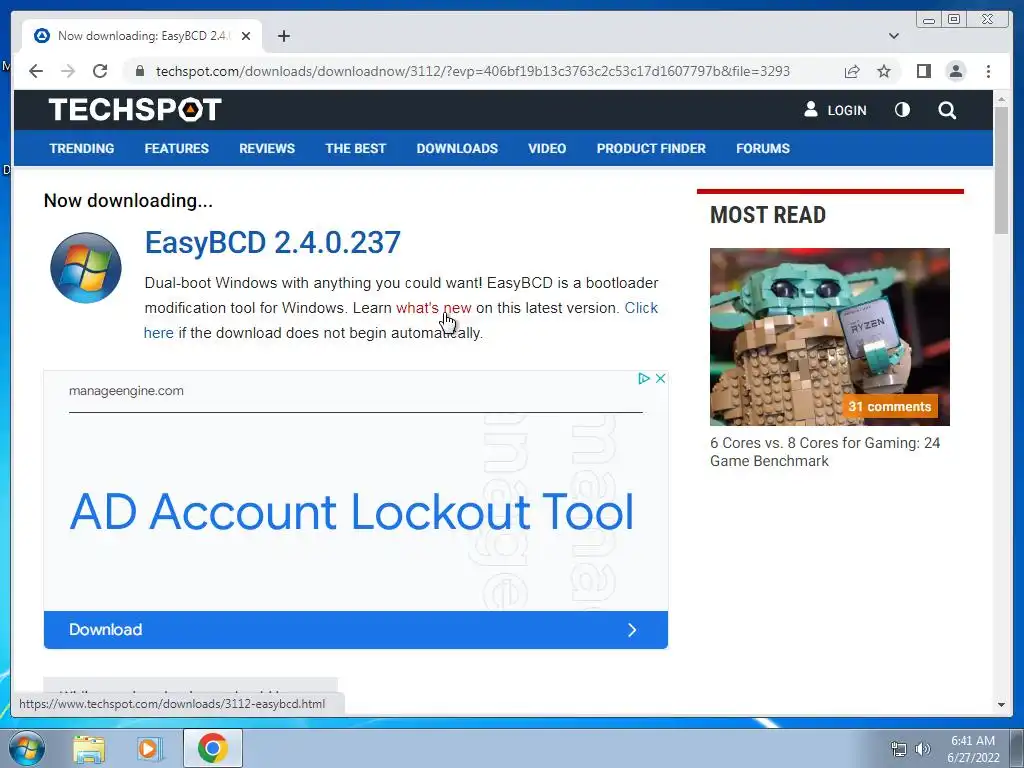Click the manageengine.com ad text

[x=126, y=391]
